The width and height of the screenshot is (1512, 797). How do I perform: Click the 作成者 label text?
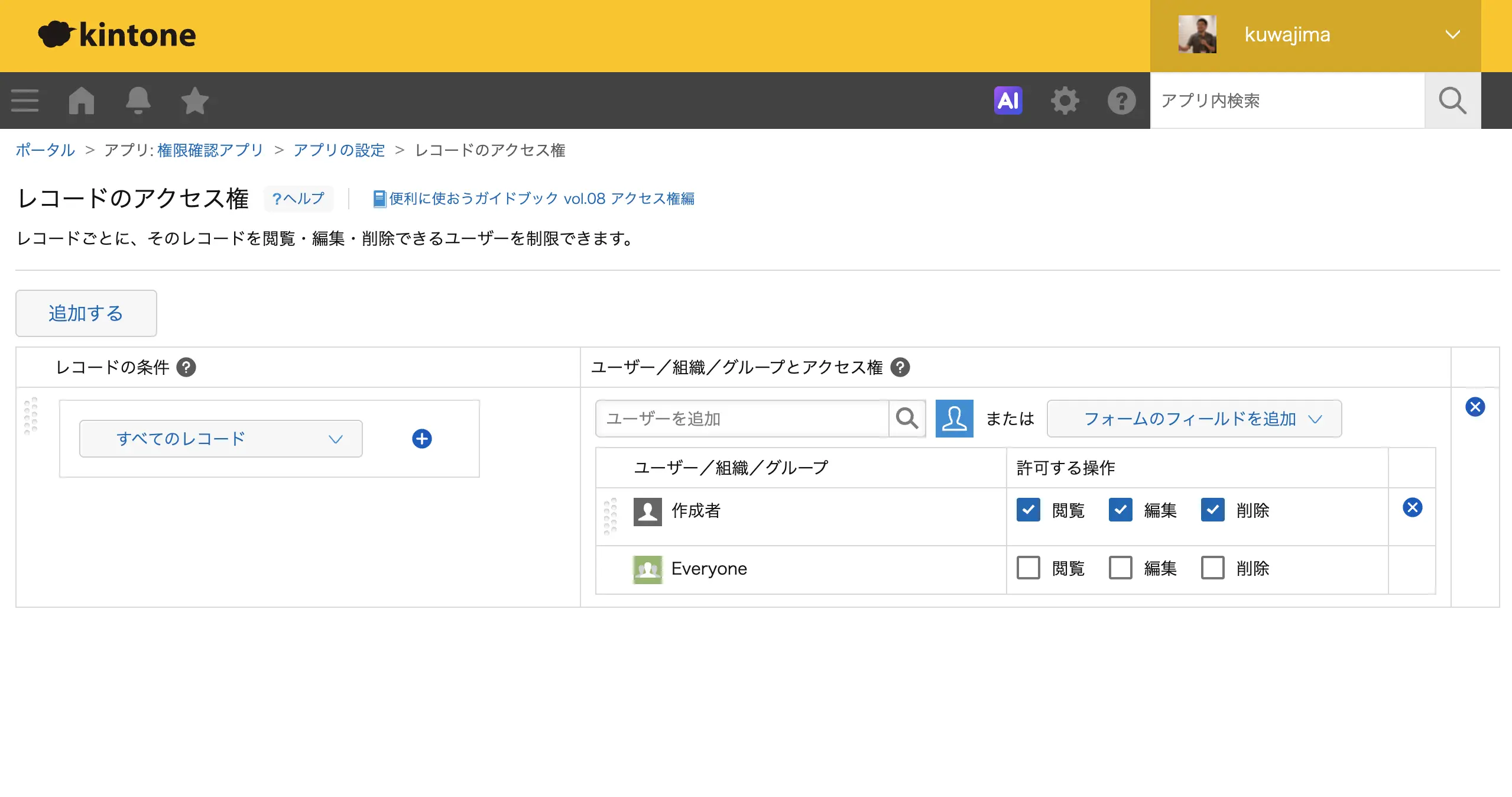(696, 510)
